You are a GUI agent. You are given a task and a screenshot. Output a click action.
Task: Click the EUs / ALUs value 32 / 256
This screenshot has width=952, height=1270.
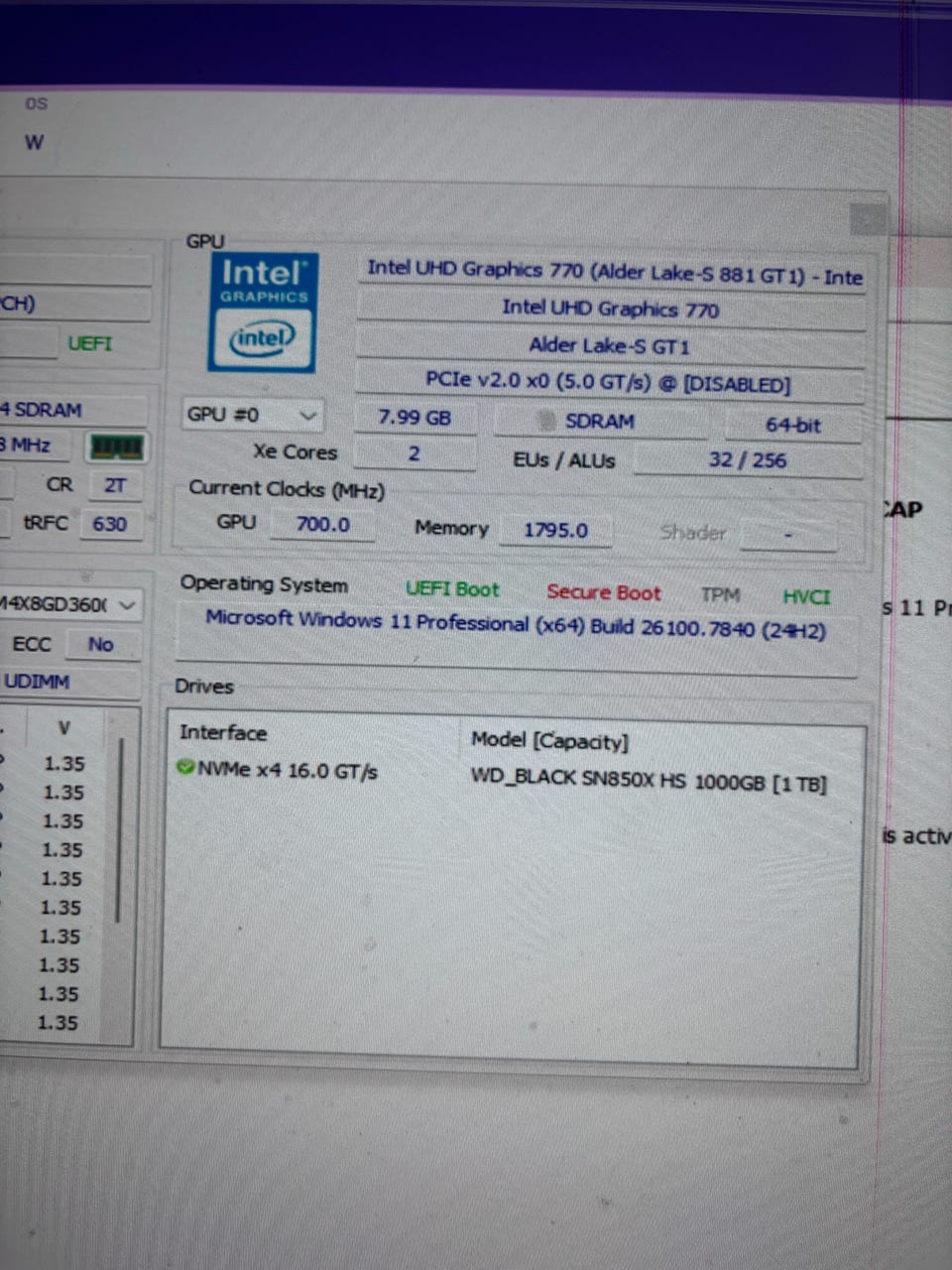tap(748, 460)
